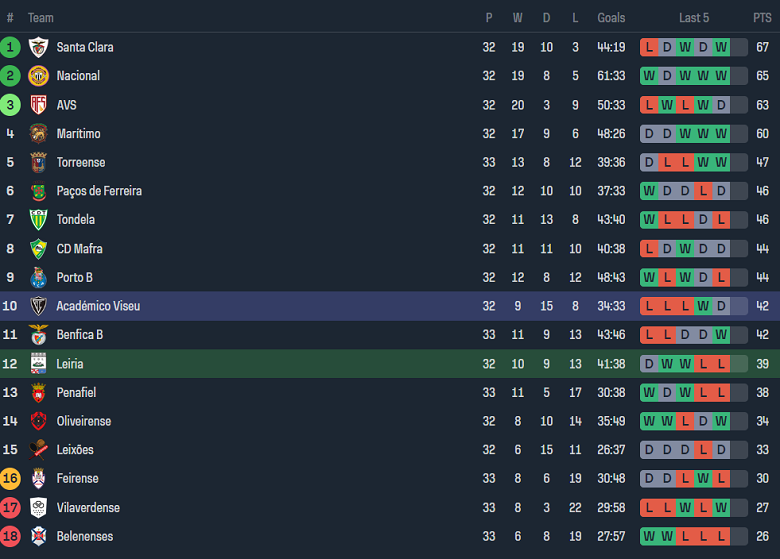Viewport: 780px width, 559px height.
Task: Click the CD Mafra crest
Action: (38, 248)
